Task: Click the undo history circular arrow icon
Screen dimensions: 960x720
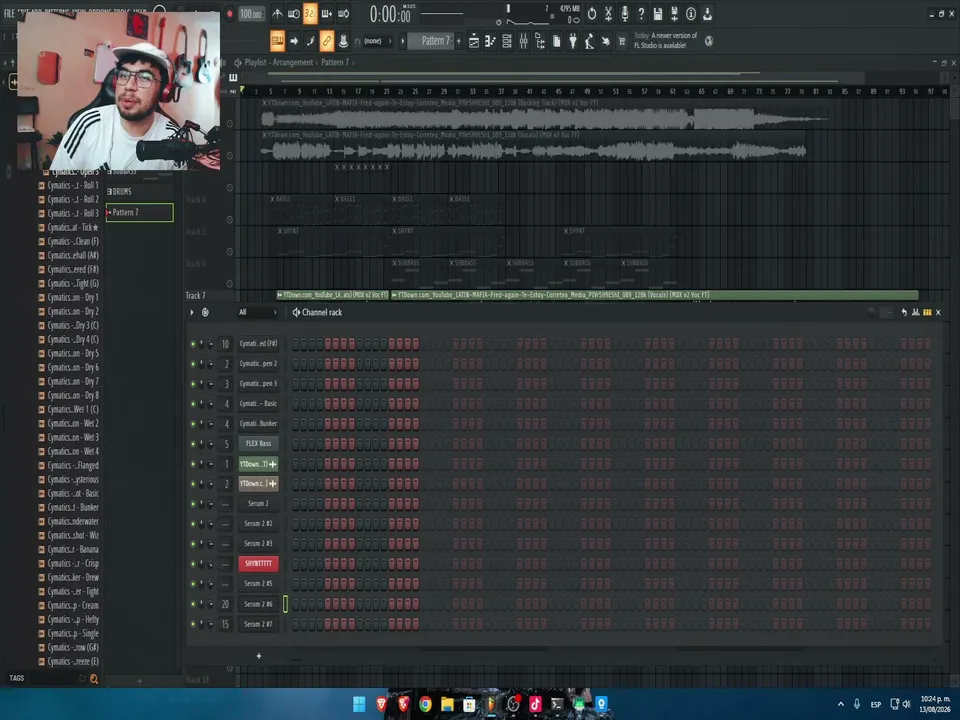Action: pos(592,13)
